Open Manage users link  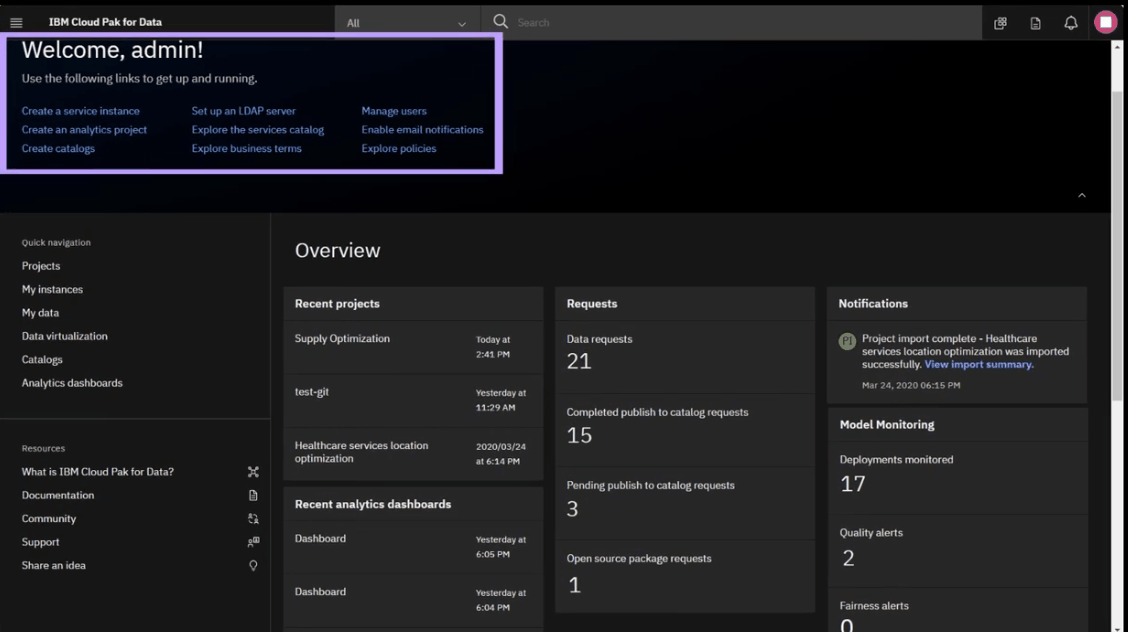pos(394,111)
